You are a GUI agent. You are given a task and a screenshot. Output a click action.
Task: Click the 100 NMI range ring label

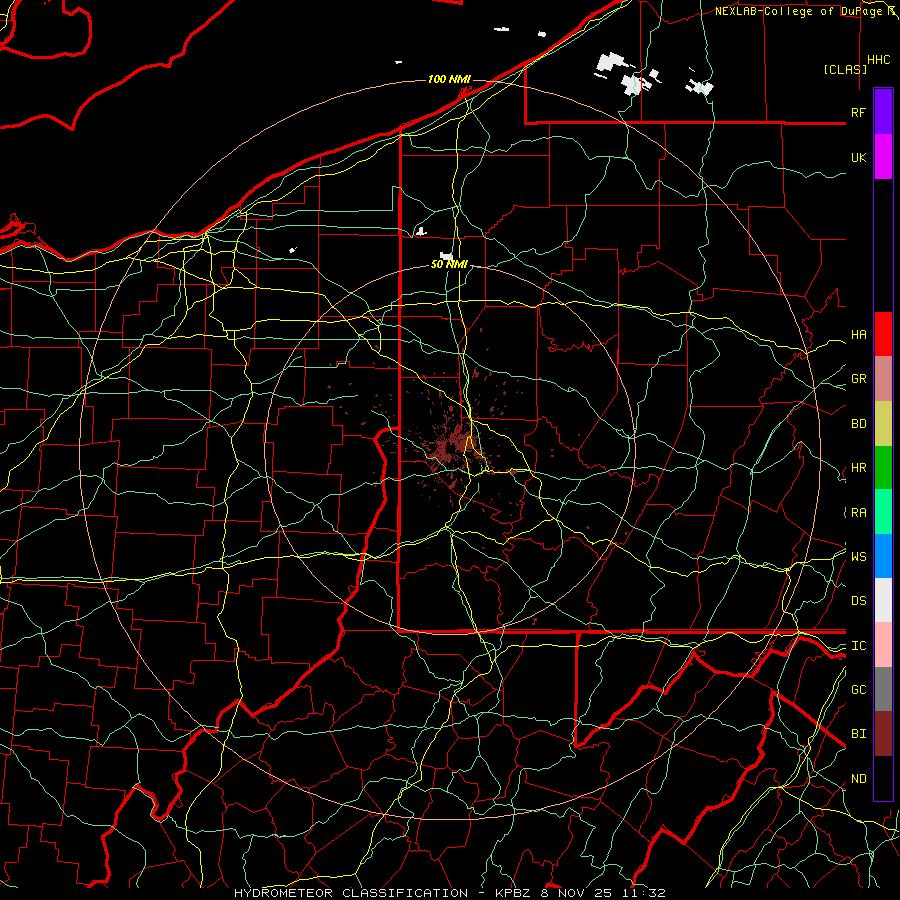coord(449,79)
